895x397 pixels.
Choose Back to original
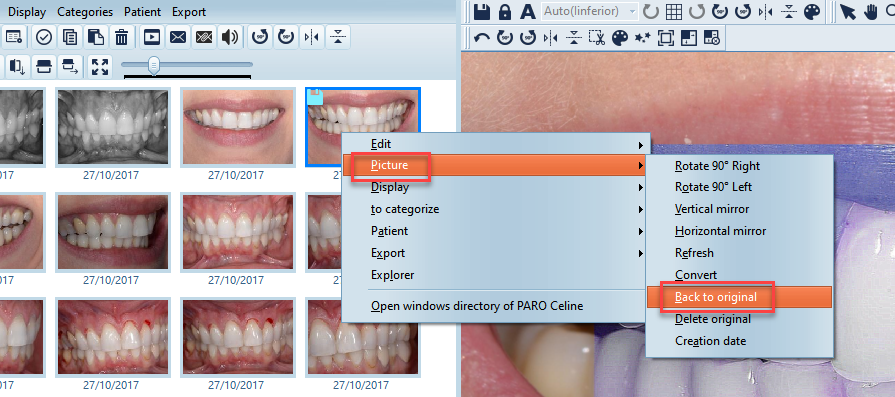739,297
